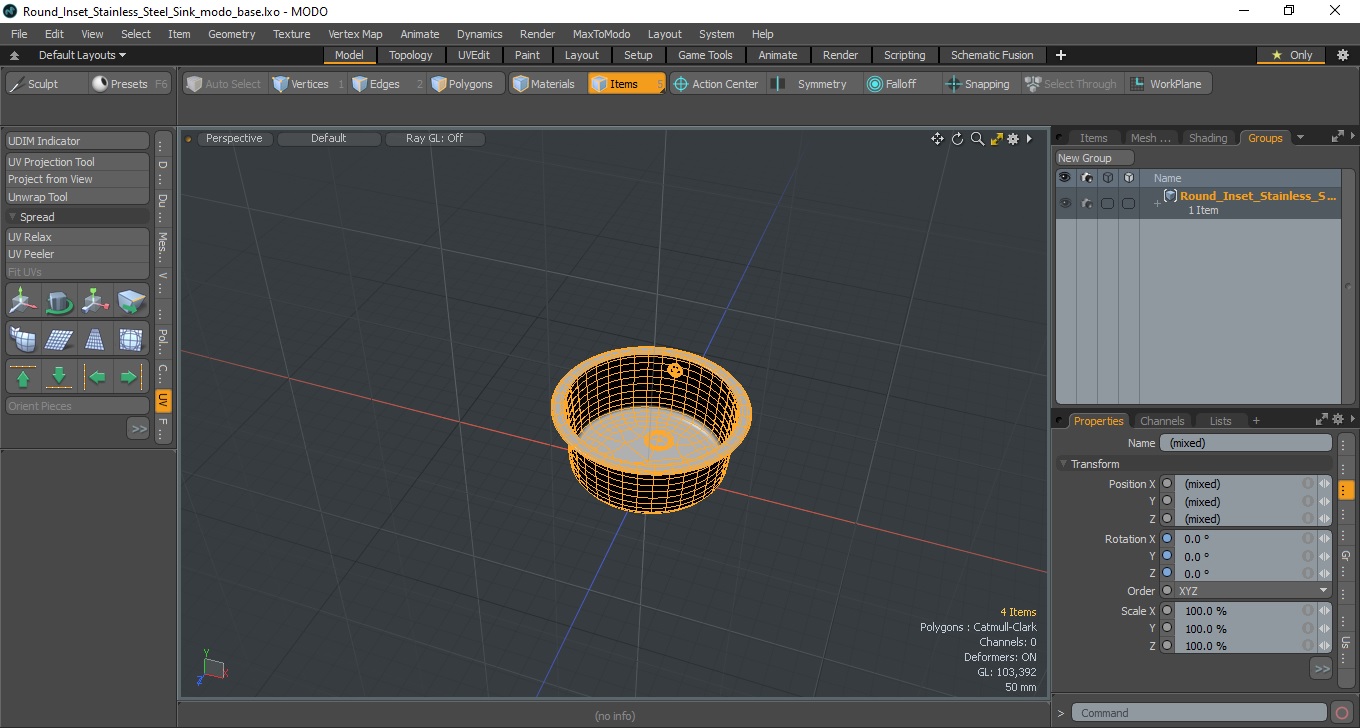Add a new layout tab with plus

click(1061, 55)
